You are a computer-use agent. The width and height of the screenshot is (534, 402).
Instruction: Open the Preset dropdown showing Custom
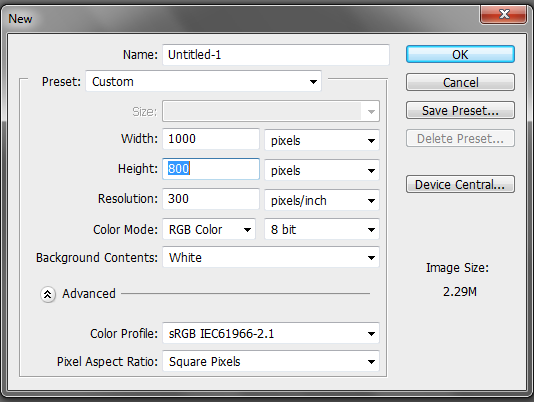(203, 81)
